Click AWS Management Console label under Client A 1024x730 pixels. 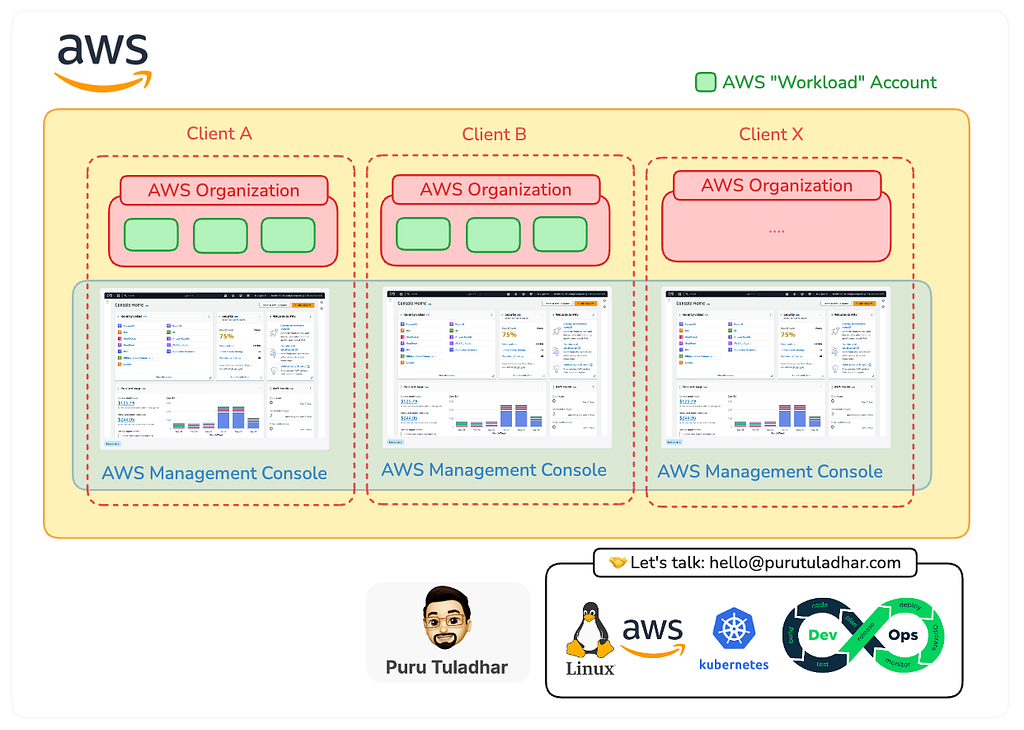tap(214, 473)
